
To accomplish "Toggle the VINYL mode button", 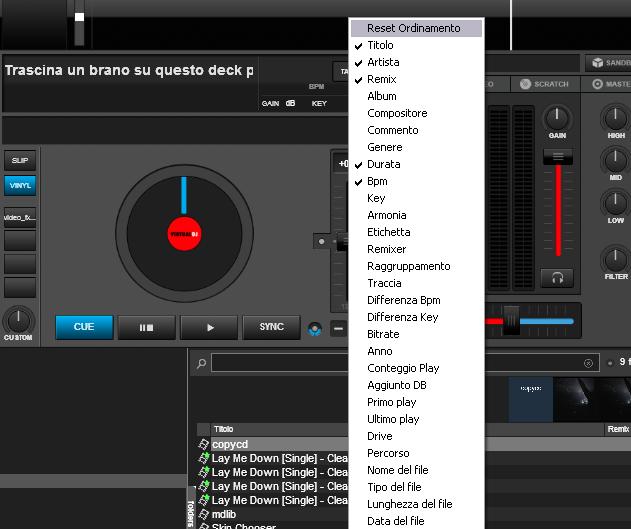I will click(x=19, y=185).
